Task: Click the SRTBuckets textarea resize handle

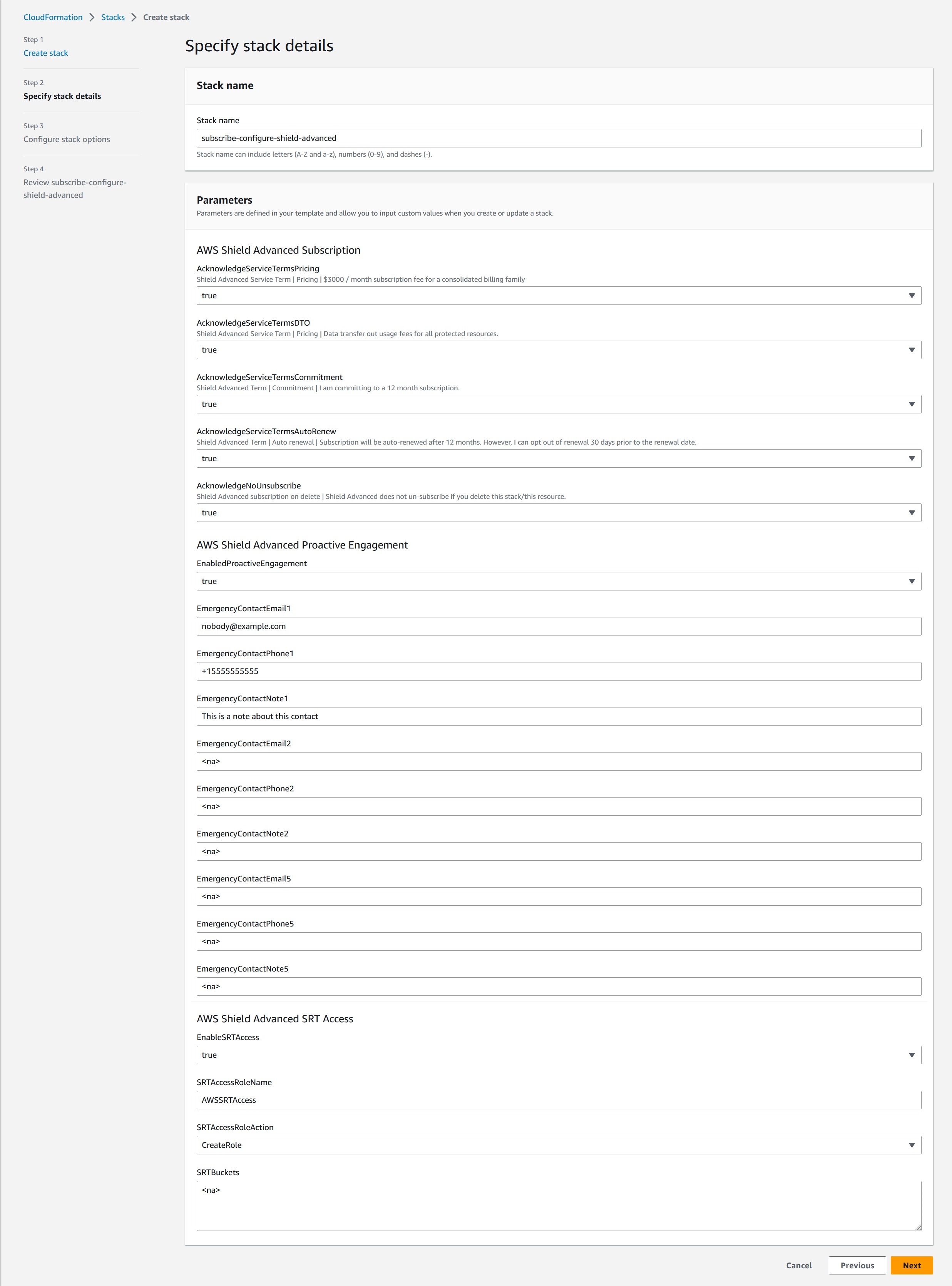Action: (x=917, y=1227)
